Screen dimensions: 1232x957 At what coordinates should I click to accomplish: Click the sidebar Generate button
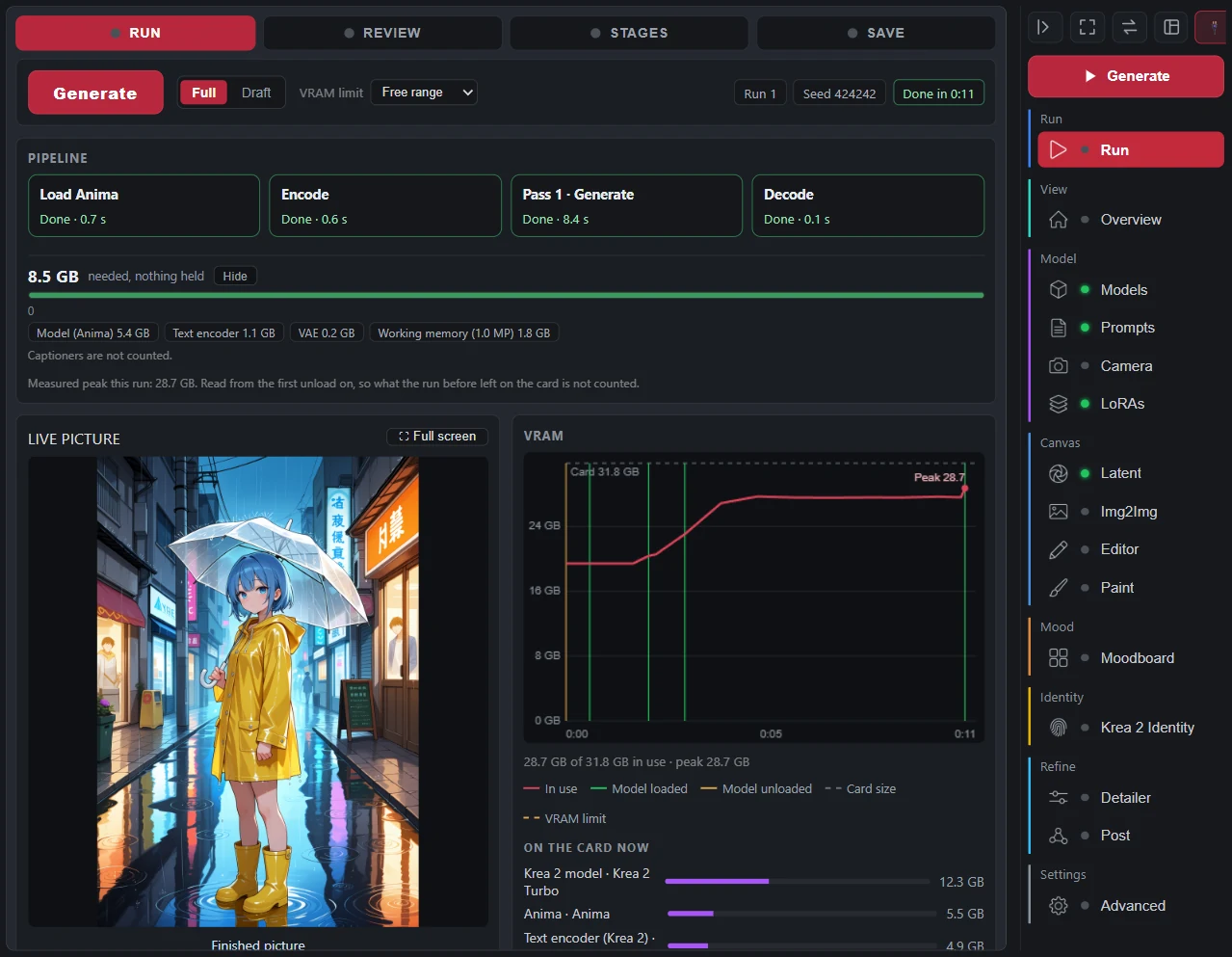[x=1126, y=76]
